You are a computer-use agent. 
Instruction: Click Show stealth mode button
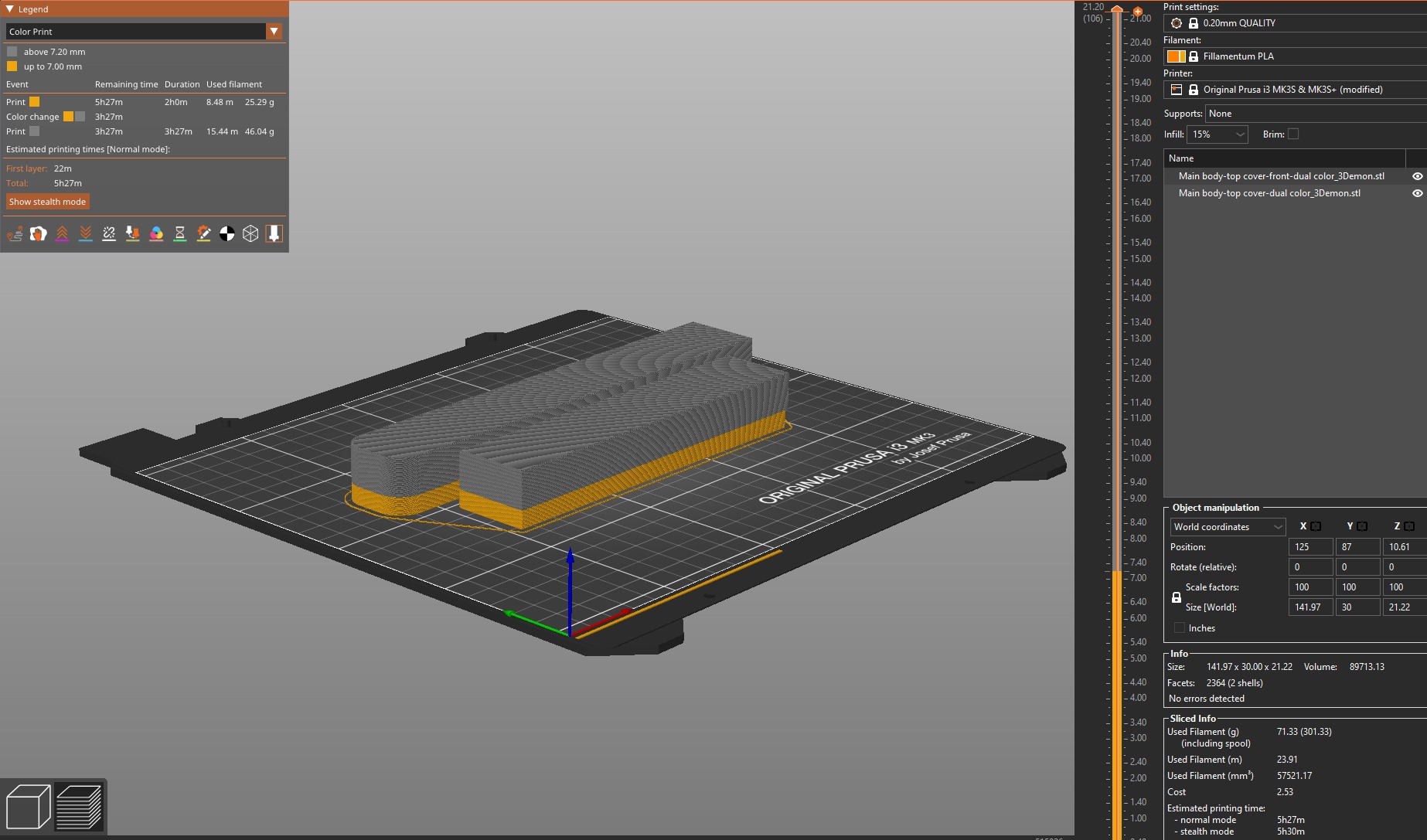(48, 202)
